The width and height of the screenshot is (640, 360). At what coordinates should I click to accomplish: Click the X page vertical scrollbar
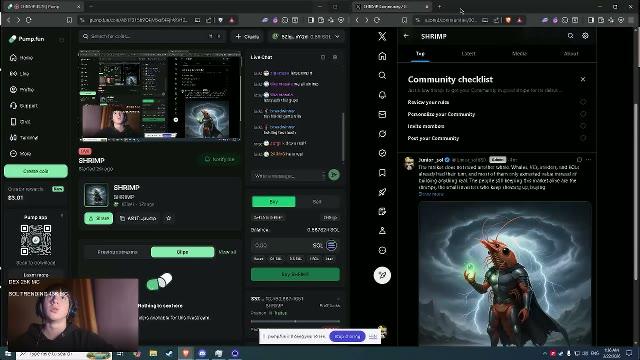636,192
